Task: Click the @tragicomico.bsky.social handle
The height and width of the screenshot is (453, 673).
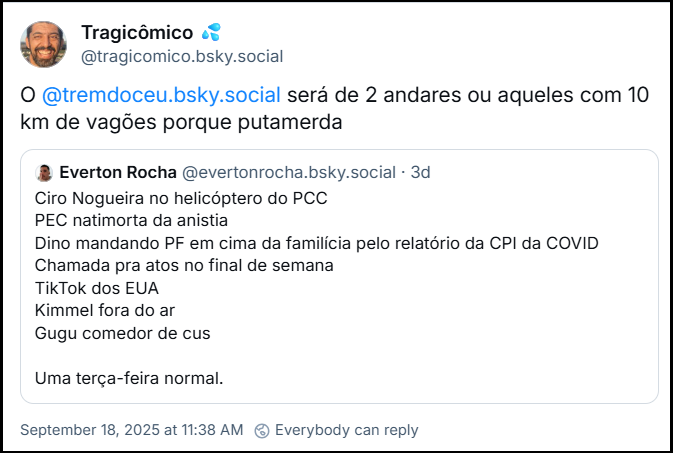Action: tap(182, 56)
